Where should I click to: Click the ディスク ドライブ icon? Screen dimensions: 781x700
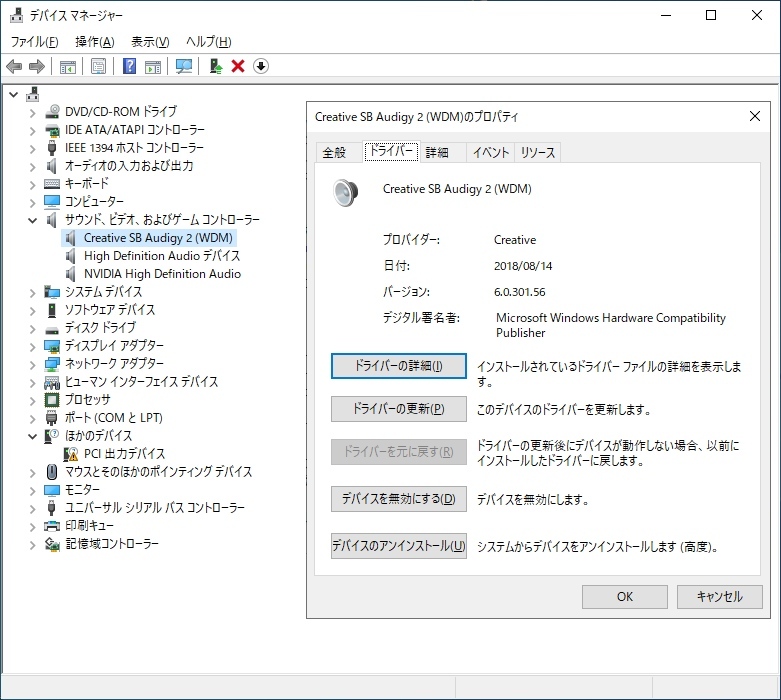pyautogui.click(x=52, y=329)
